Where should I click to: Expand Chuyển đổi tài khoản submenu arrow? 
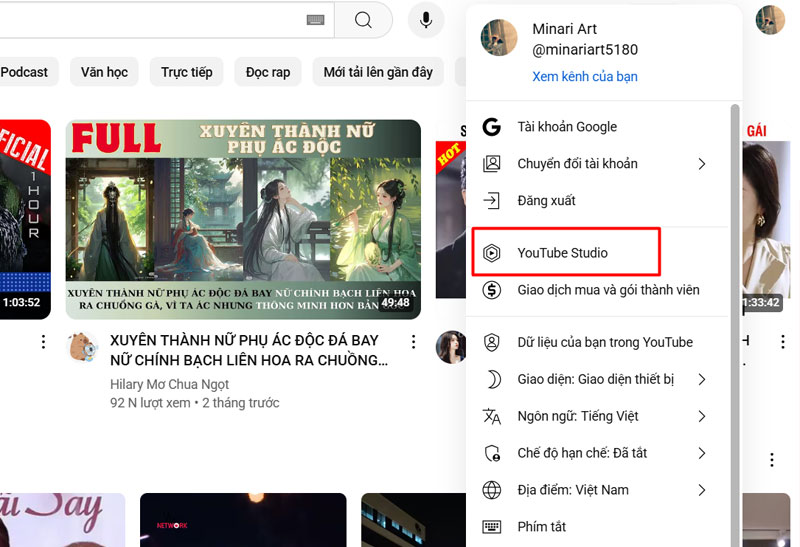[x=702, y=164]
